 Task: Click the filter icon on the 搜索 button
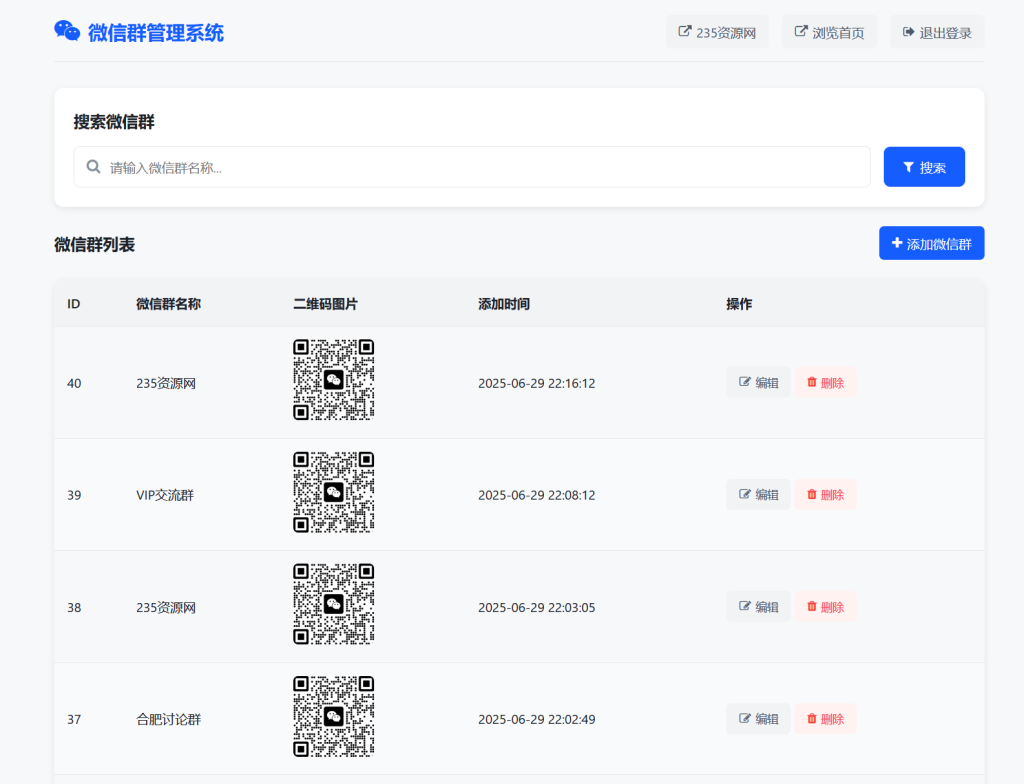coord(908,166)
